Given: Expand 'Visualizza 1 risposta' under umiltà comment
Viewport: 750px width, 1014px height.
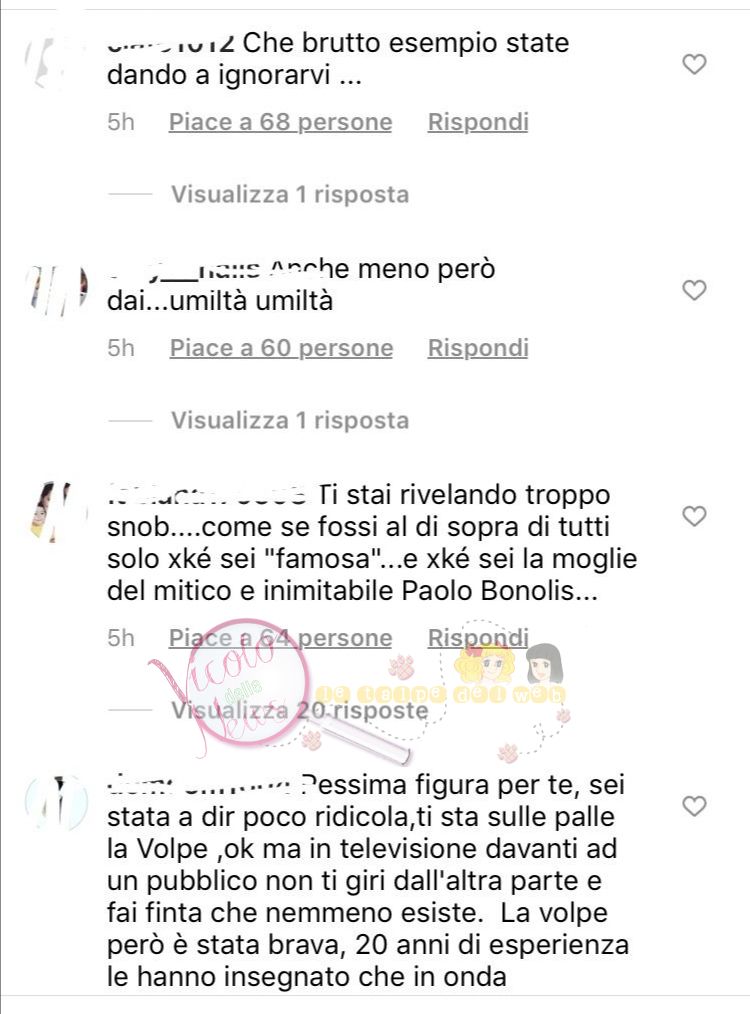Looking at the screenshot, I should tap(290, 420).
